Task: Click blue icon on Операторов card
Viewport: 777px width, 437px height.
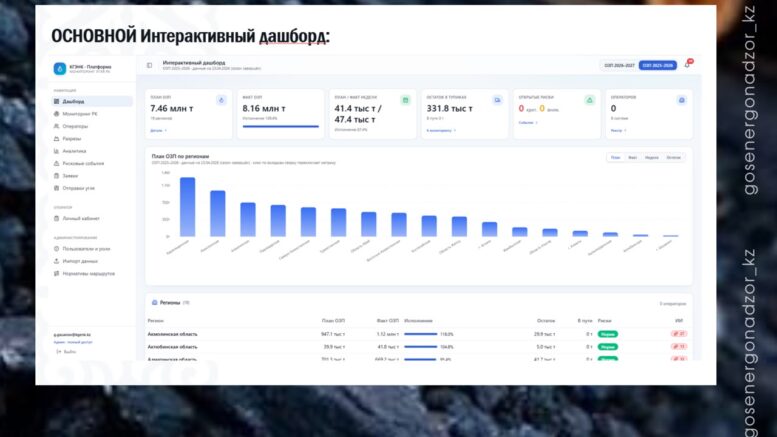Action: tap(682, 100)
